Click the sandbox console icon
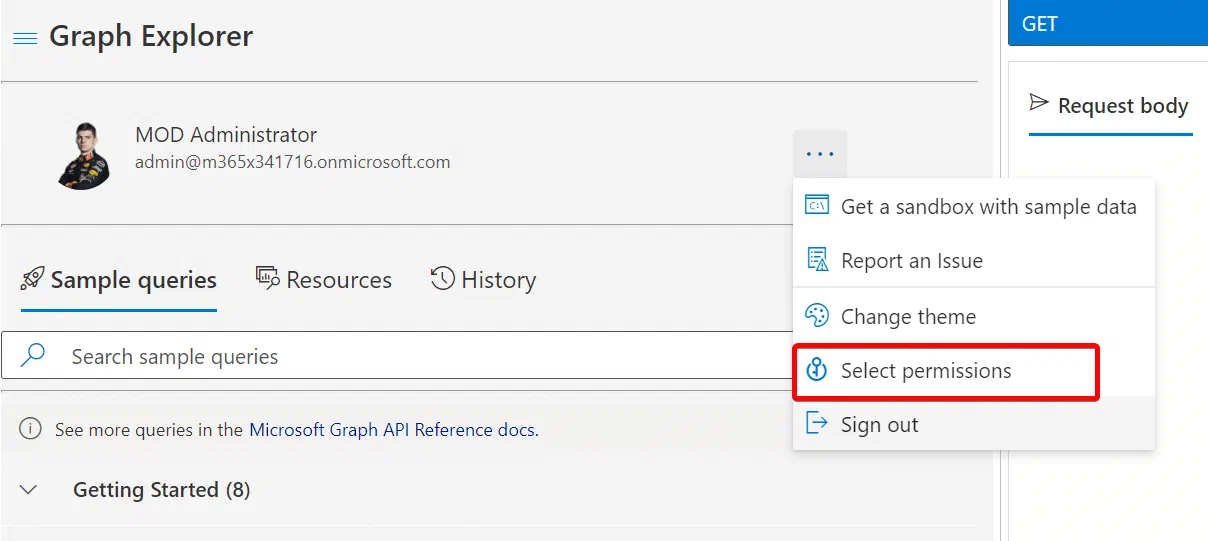The image size is (1208, 541). 817,206
